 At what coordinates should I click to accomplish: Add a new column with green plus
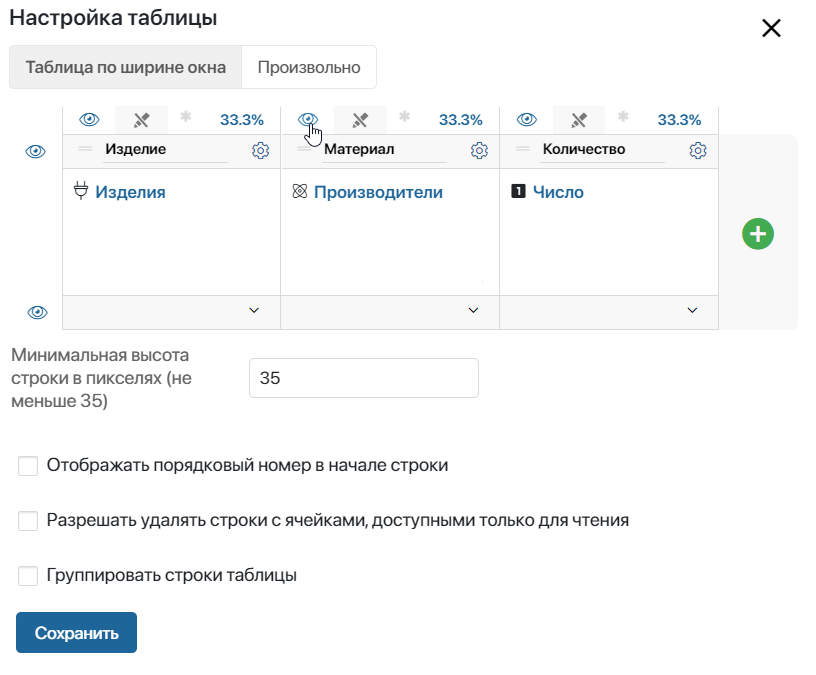(758, 234)
